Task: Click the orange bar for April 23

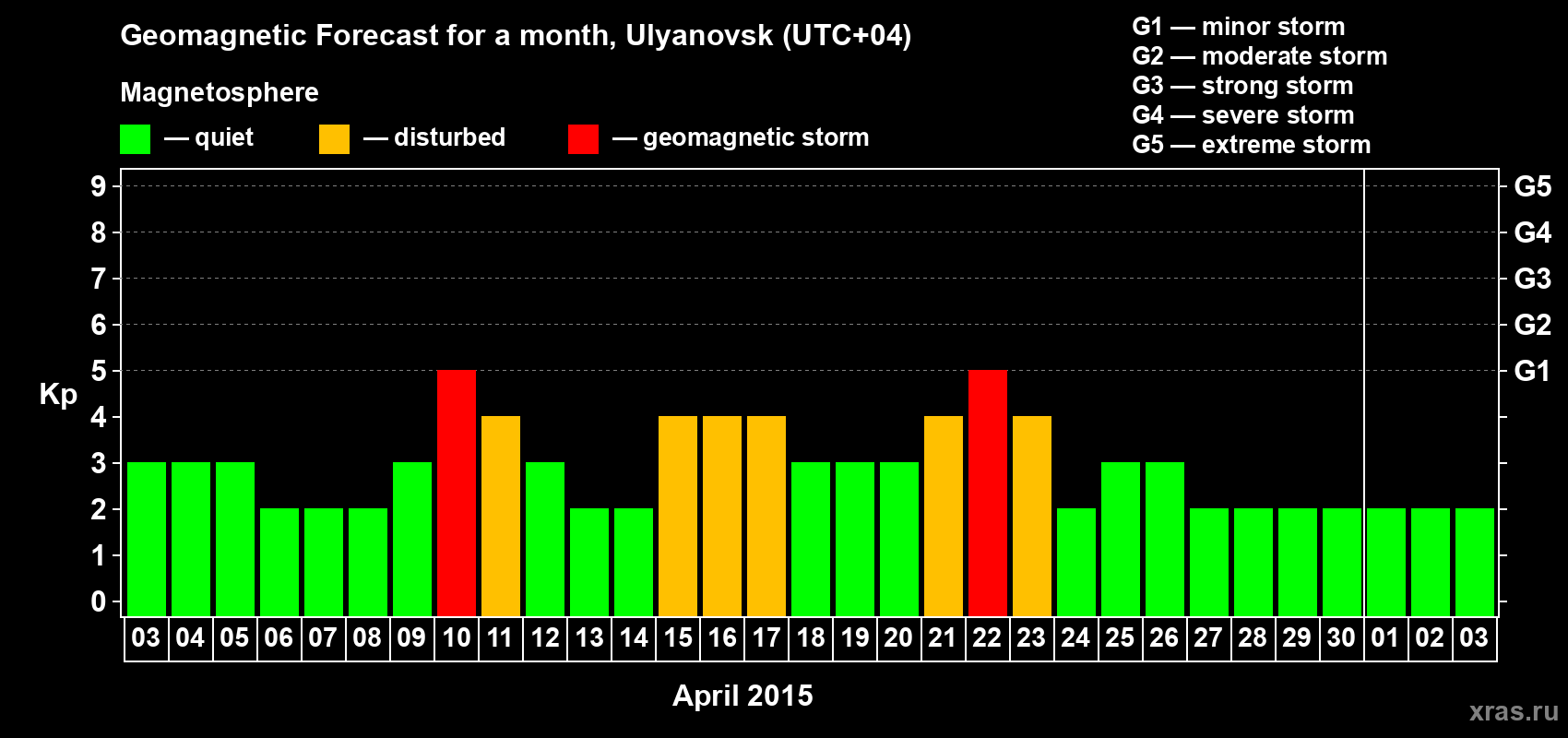Action: point(1032,516)
